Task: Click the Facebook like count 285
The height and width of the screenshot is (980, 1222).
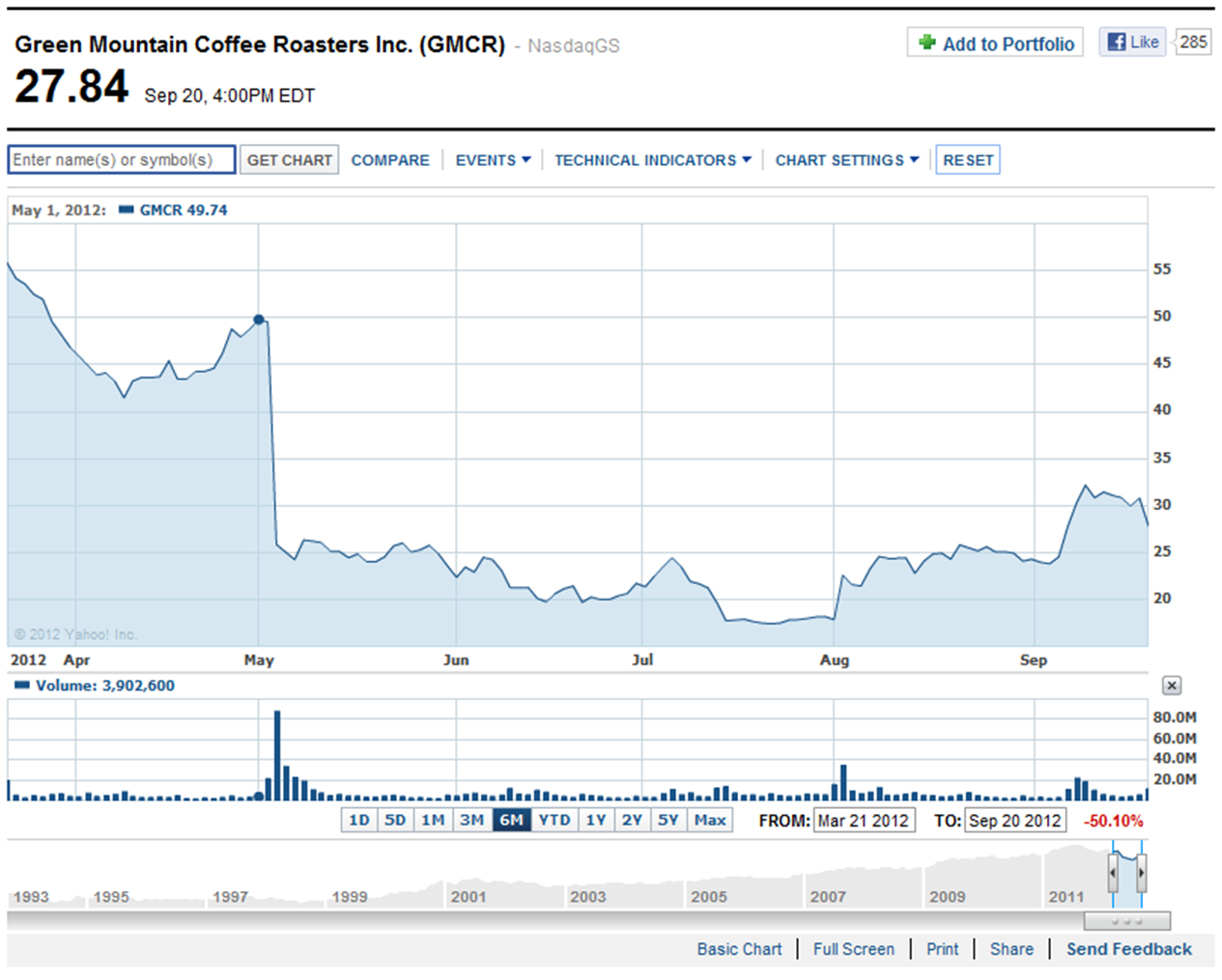Action: 1194,42
